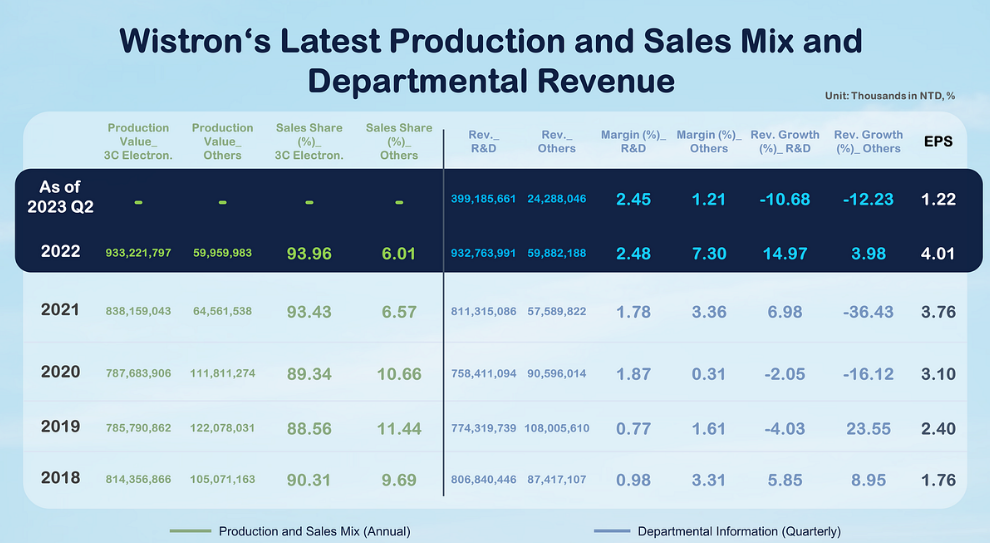The width and height of the screenshot is (990, 543).
Task: Click the 2021 row label
Action: point(60,310)
